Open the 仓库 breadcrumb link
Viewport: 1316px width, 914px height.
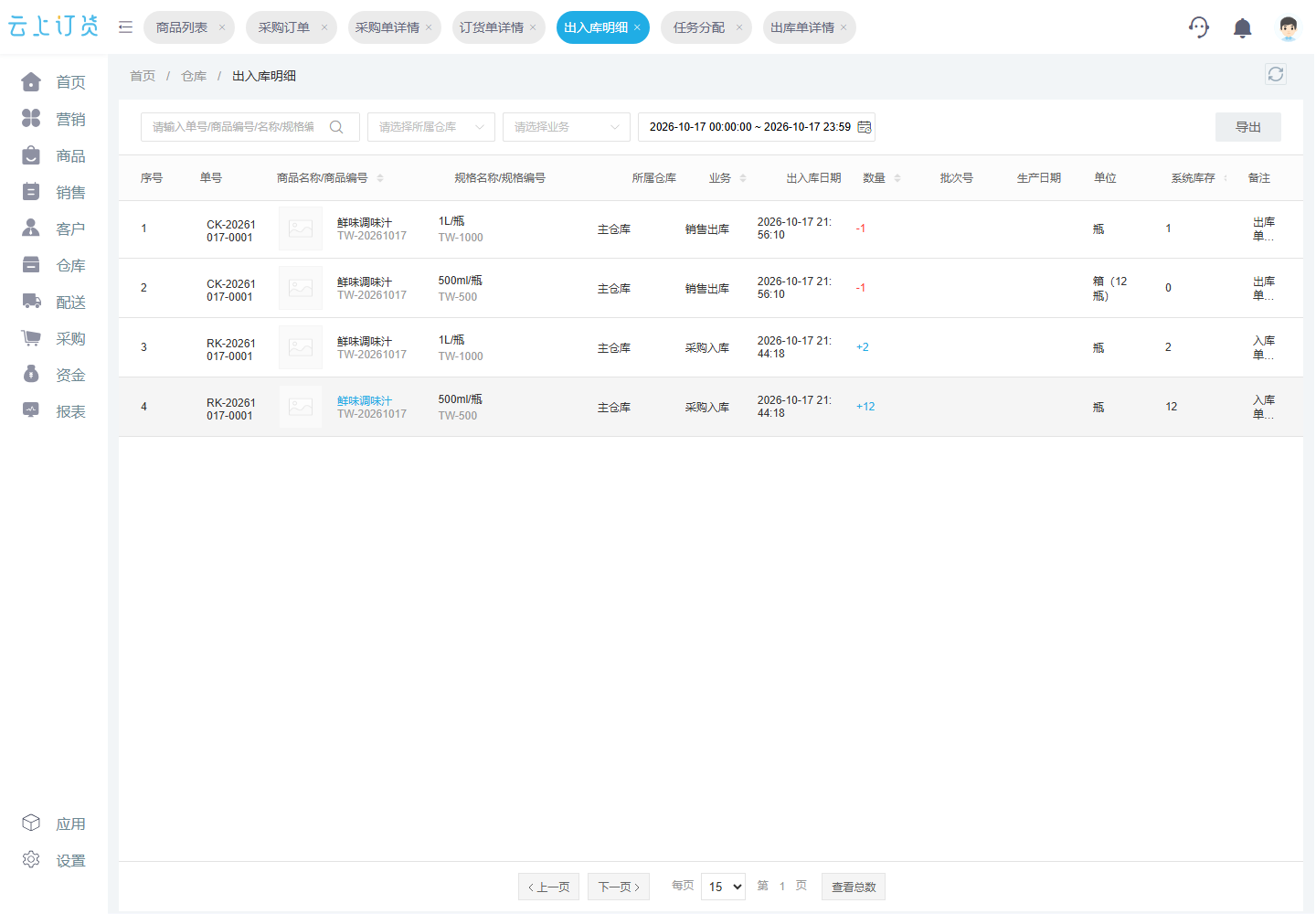tap(194, 76)
